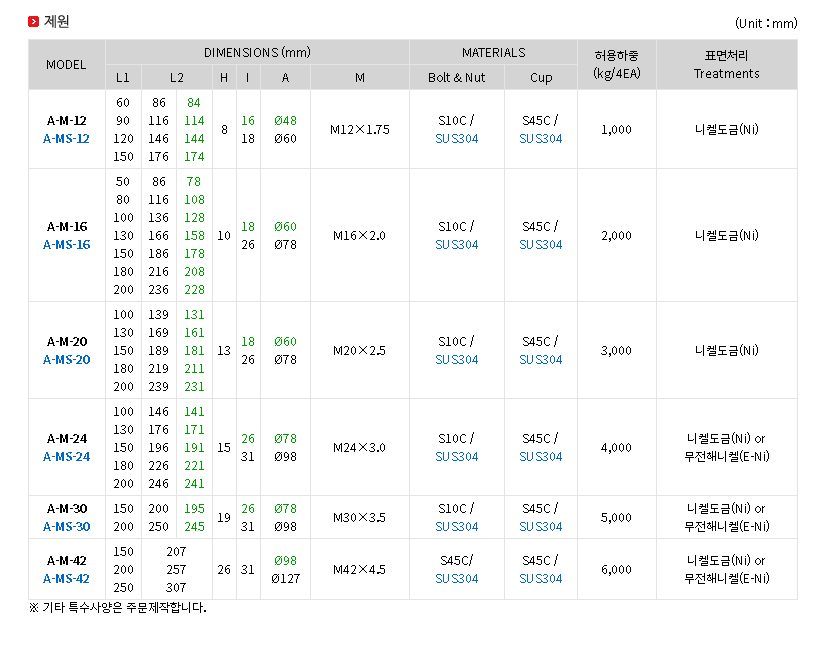
Task: Click green L2 value 84
Action: [194, 102]
